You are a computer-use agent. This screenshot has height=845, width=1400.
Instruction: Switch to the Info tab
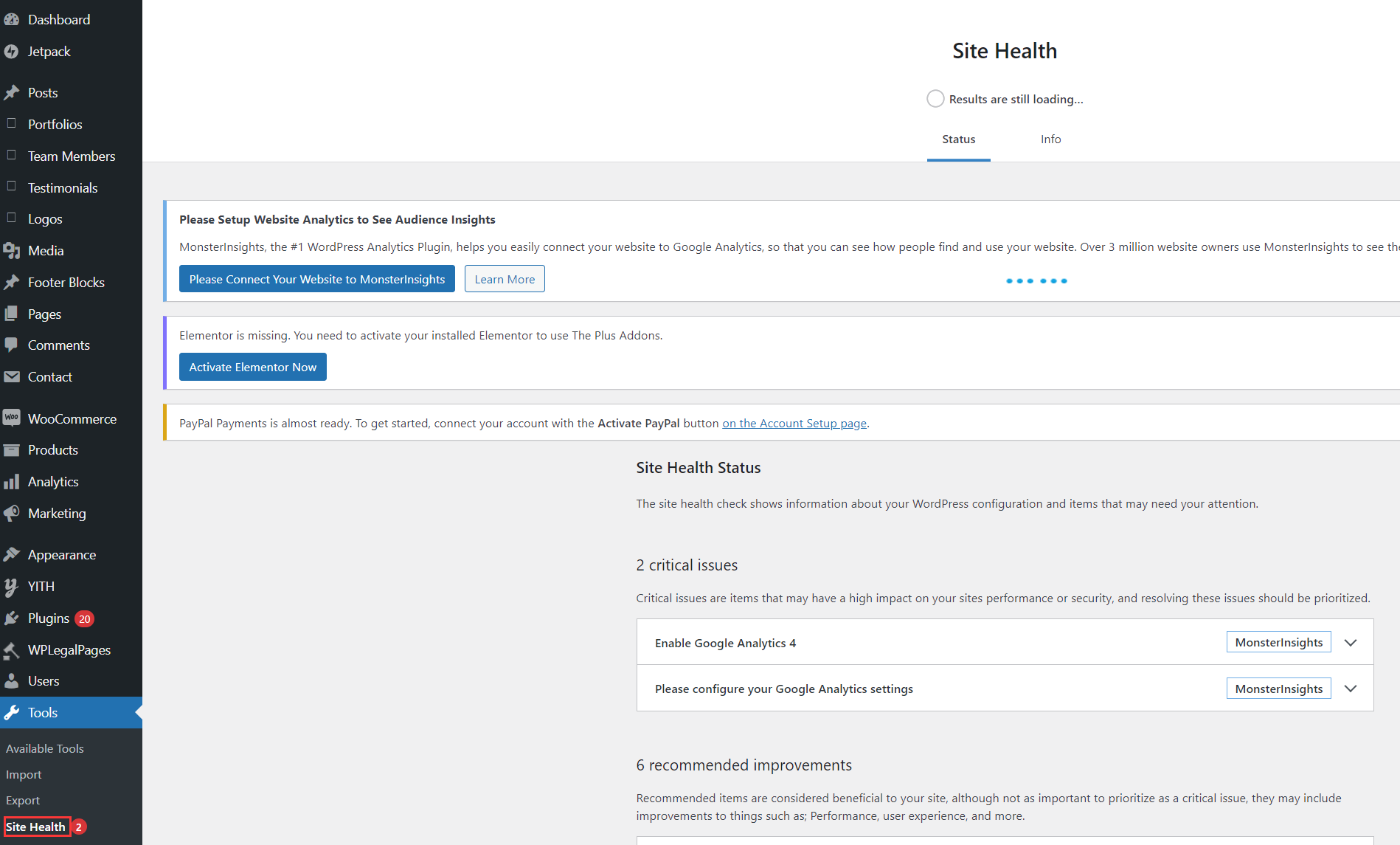click(1050, 139)
